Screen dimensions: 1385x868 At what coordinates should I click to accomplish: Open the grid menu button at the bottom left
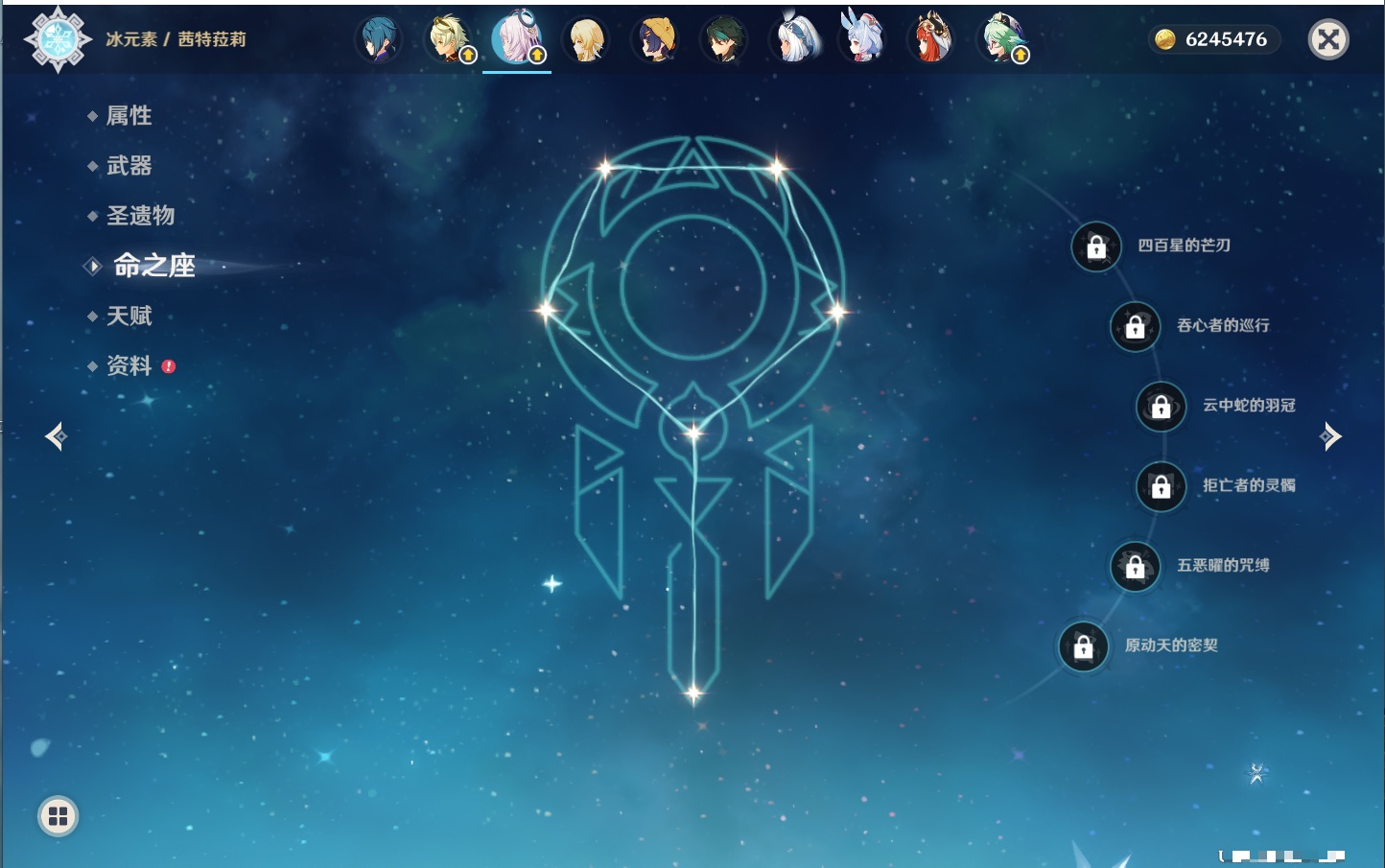tap(58, 816)
